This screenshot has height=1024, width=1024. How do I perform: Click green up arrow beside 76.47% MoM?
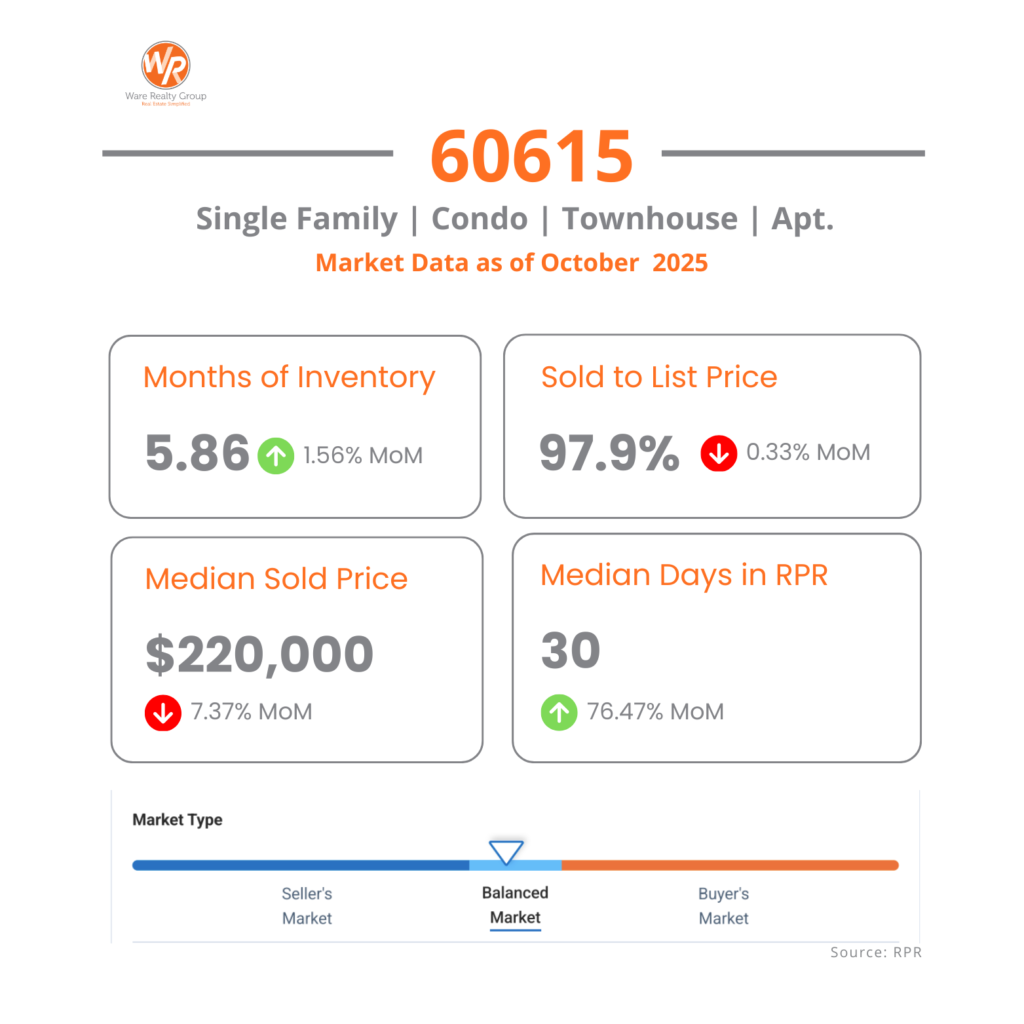pos(559,713)
